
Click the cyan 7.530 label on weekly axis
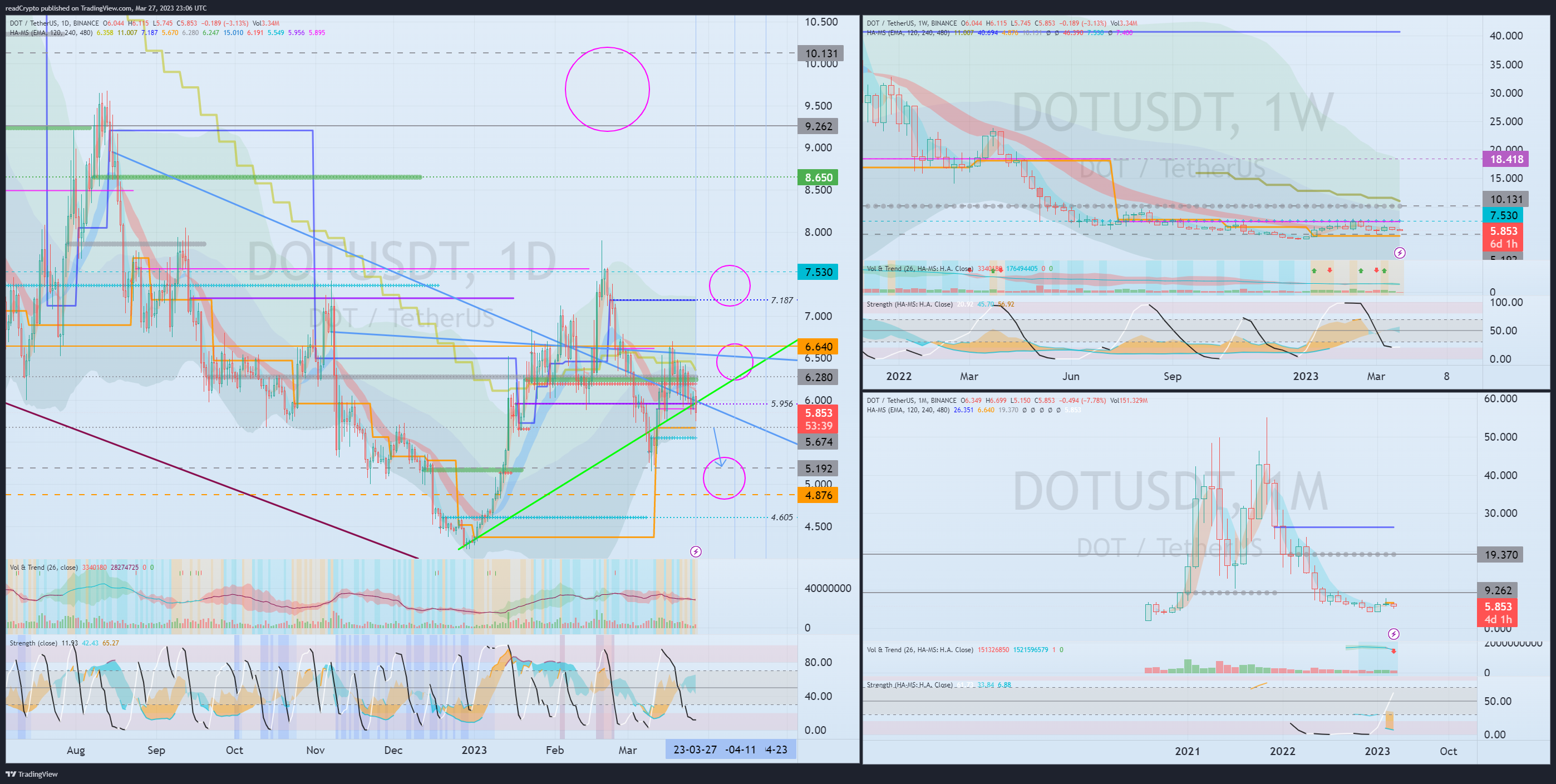[1503, 216]
